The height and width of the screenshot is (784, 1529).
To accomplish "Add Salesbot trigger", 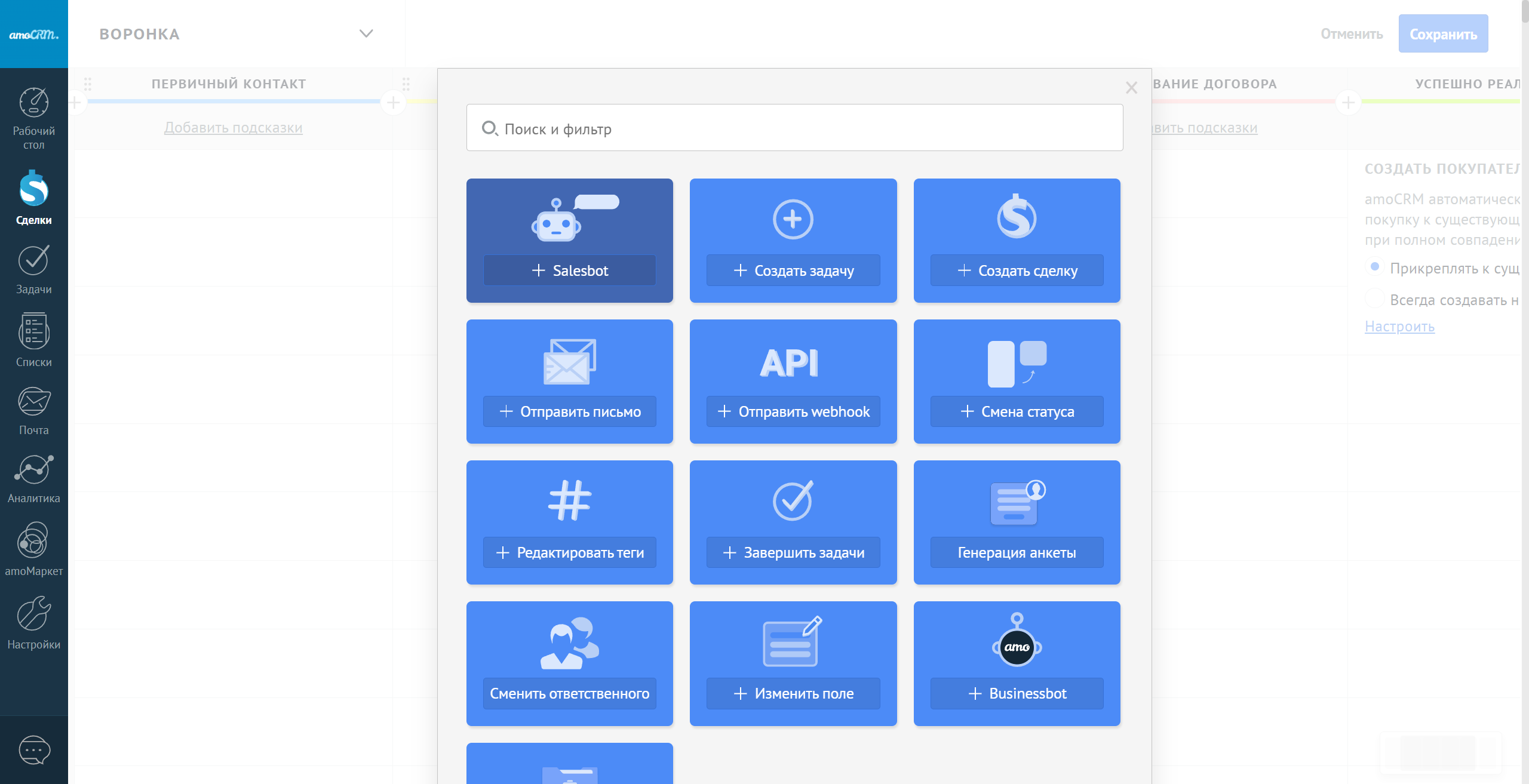I will [x=569, y=270].
